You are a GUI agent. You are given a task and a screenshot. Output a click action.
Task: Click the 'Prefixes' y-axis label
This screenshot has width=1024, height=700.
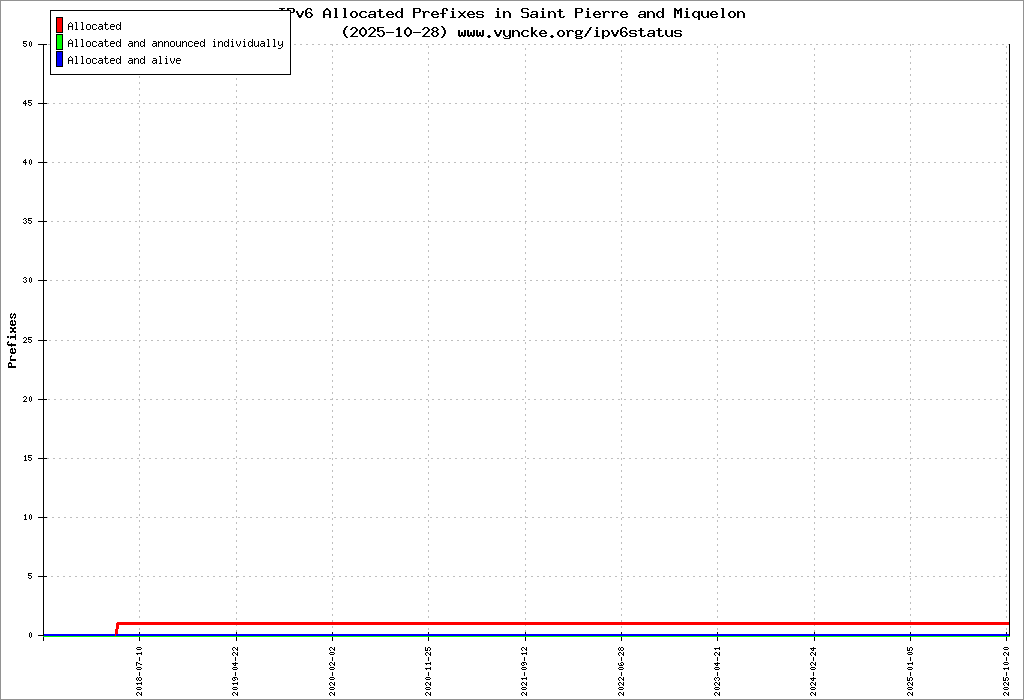point(13,340)
